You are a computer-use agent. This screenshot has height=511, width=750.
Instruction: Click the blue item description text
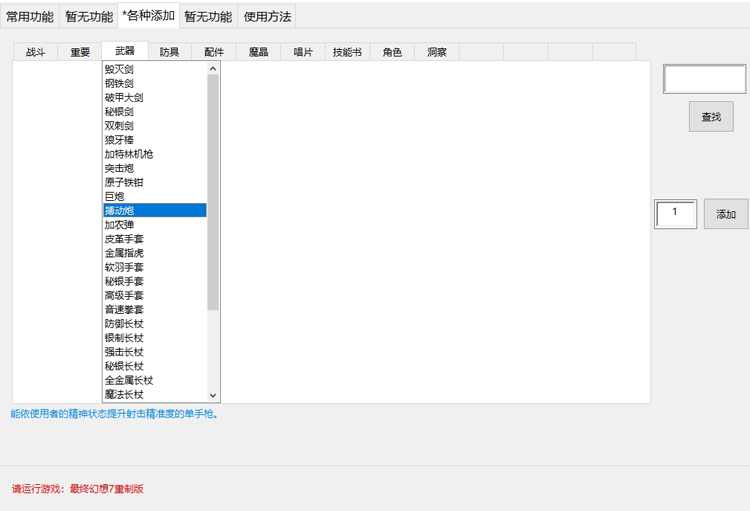pos(114,414)
